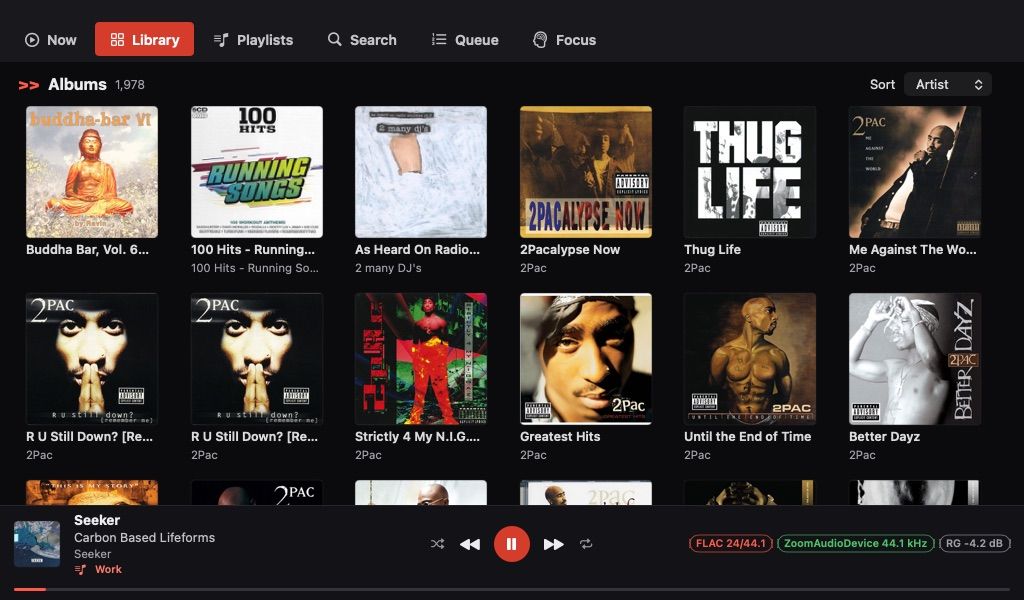This screenshot has width=1024, height=600.
Task: Skip to the previous track
Action: [470, 544]
